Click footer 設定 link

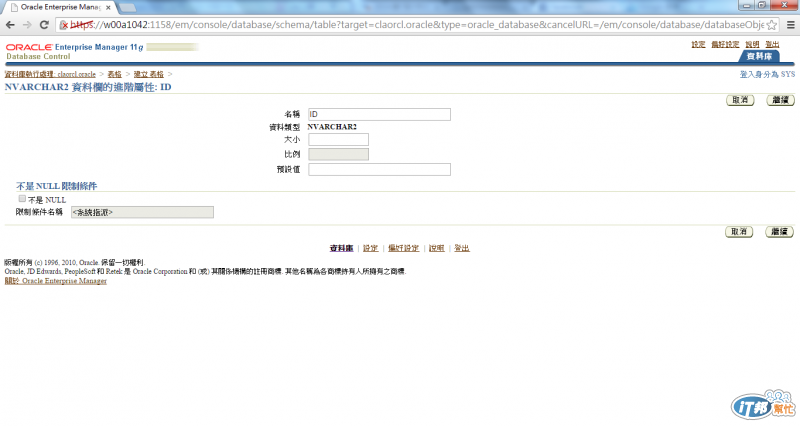click(370, 248)
